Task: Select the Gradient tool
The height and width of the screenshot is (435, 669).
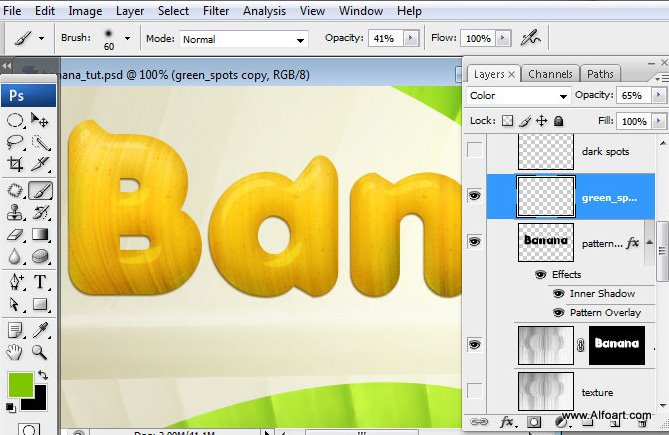Action: (x=41, y=234)
